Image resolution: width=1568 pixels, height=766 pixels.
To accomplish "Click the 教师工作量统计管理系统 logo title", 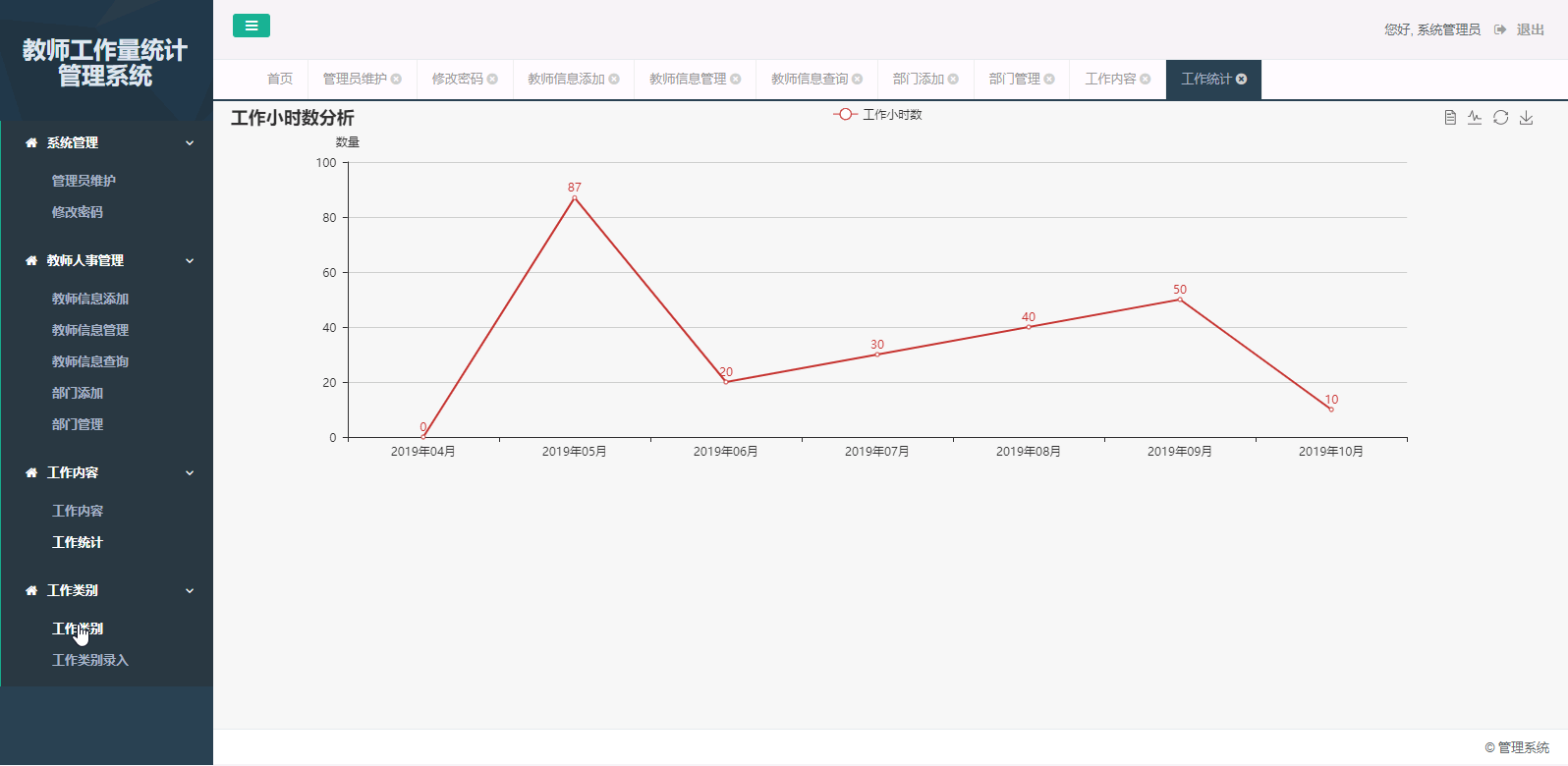I will tap(105, 63).
